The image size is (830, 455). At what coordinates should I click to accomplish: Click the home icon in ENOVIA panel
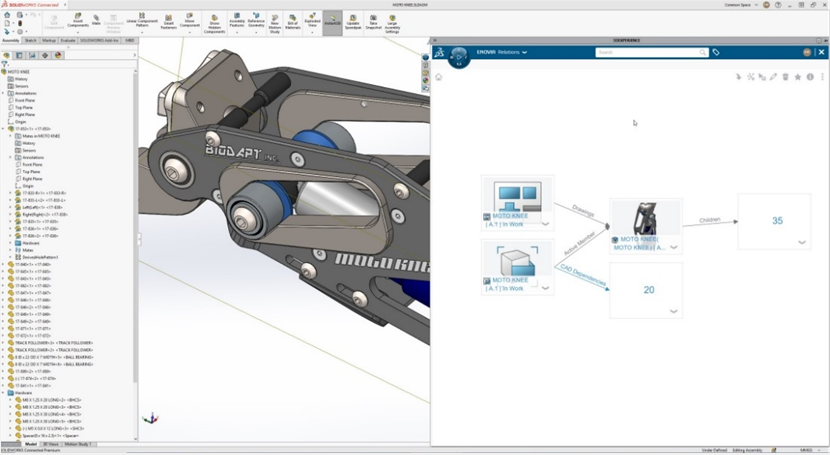pyautogui.click(x=439, y=76)
